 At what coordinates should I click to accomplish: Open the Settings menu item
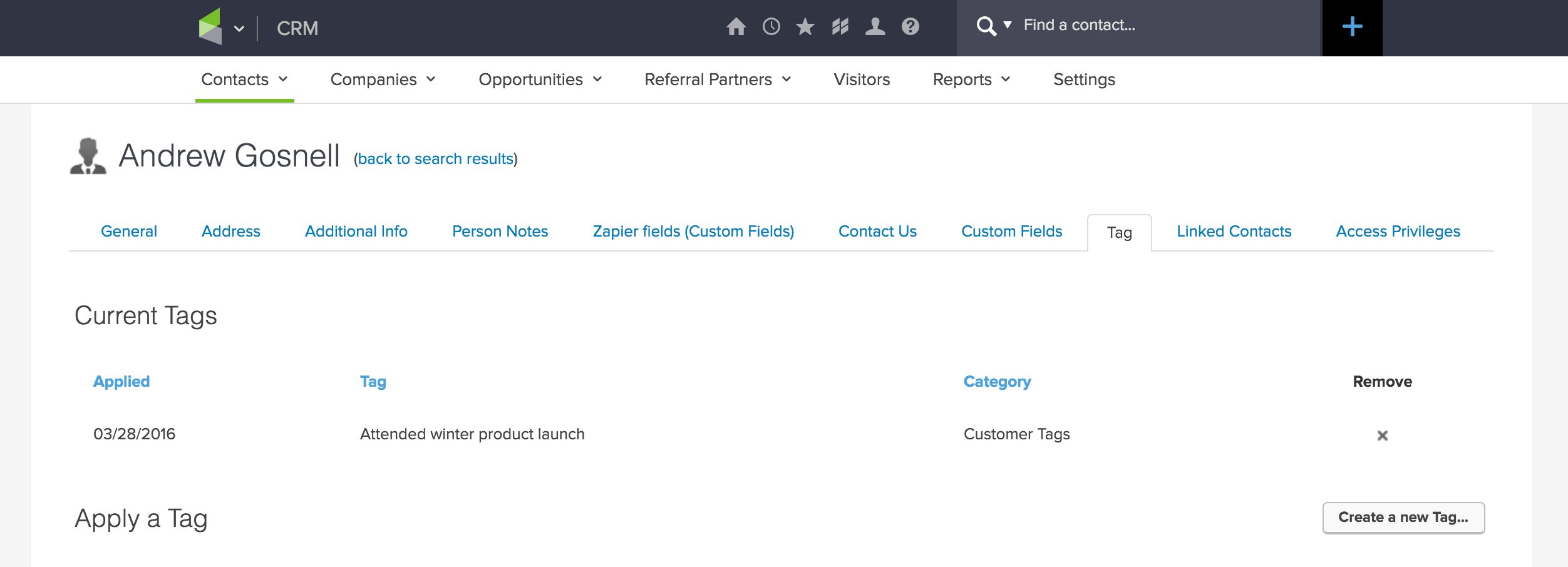coord(1084,79)
